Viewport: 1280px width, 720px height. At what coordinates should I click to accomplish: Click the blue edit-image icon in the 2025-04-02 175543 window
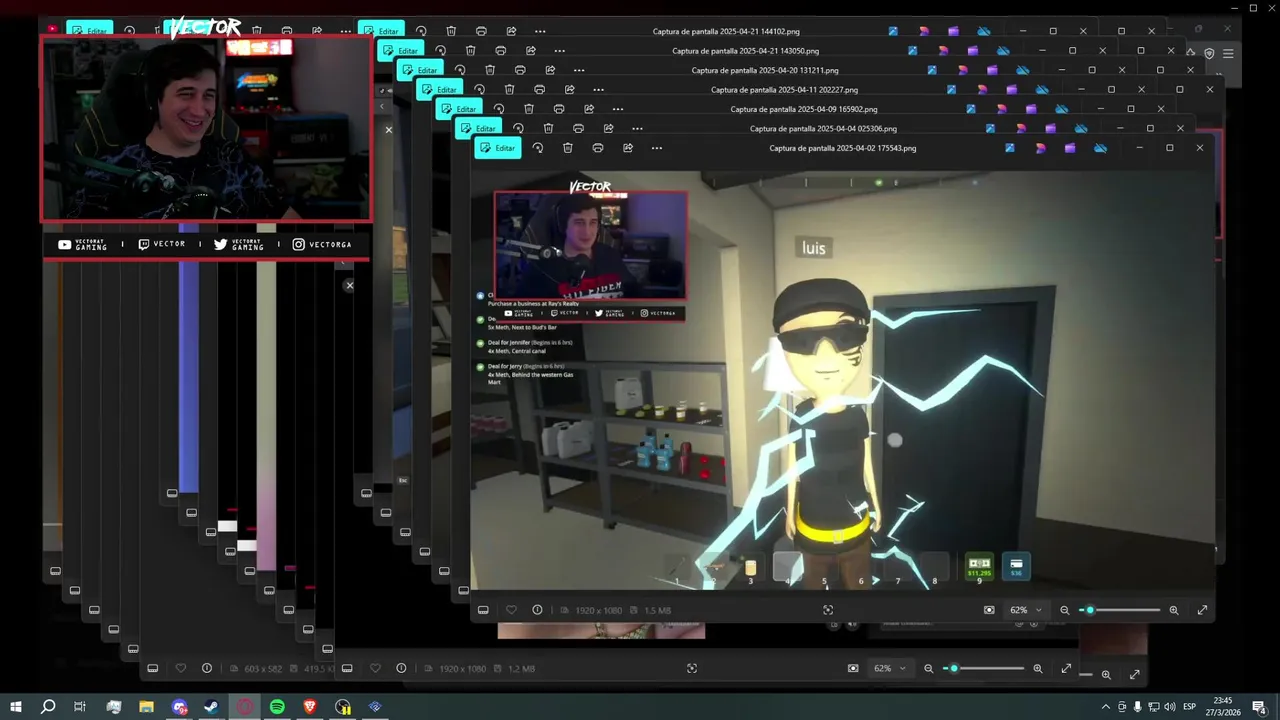1010,148
